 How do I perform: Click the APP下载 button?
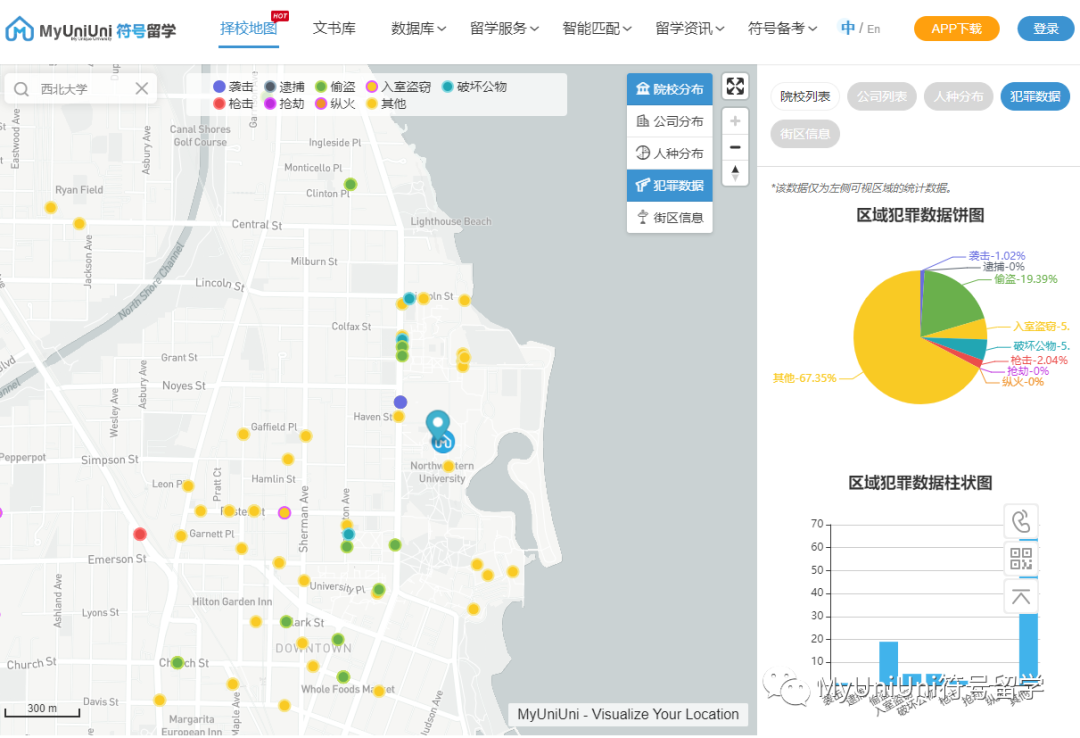[x=956, y=29]
